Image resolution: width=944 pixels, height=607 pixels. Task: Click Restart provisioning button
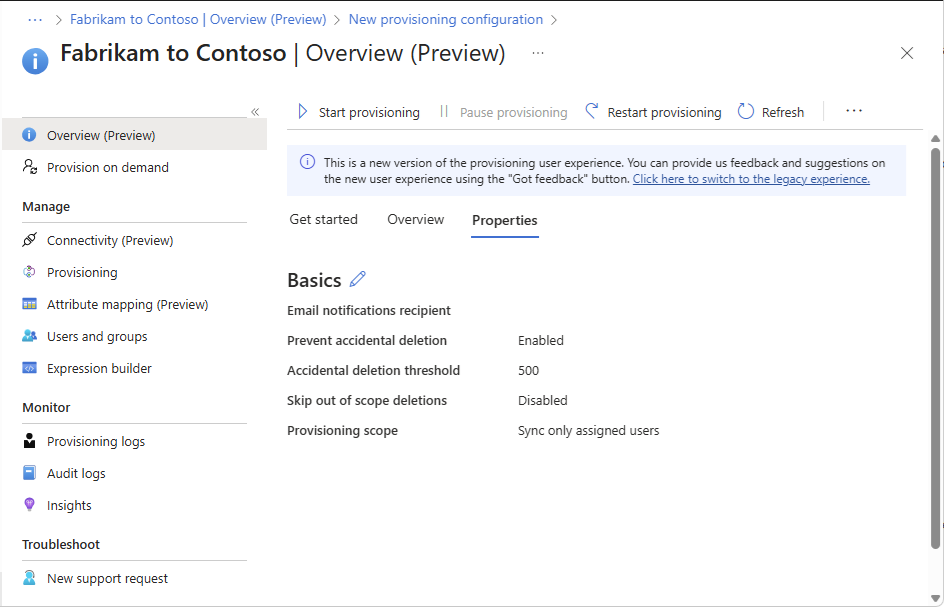coord(653,112)
